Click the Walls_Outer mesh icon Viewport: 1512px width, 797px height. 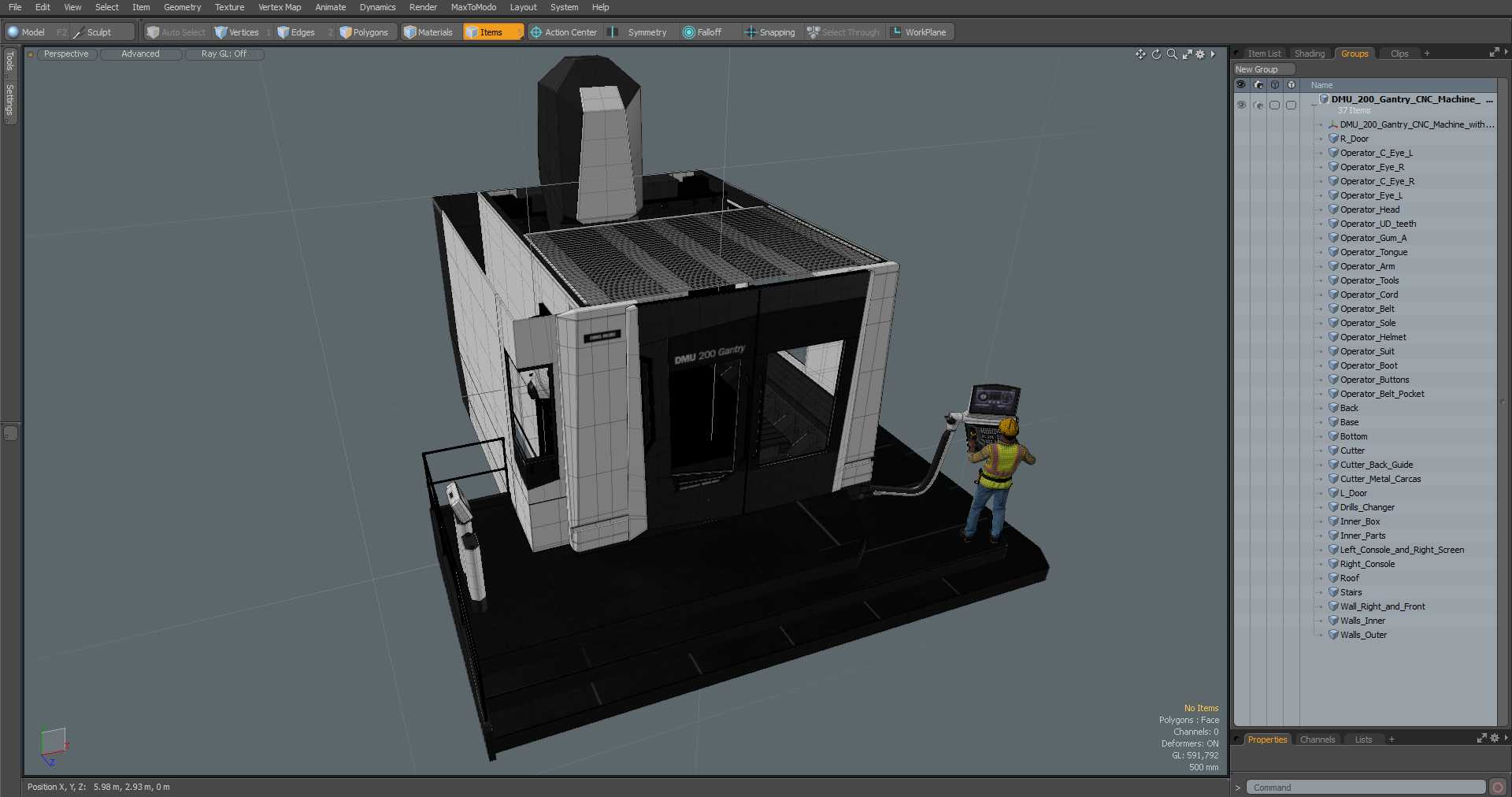(1333, 635)
